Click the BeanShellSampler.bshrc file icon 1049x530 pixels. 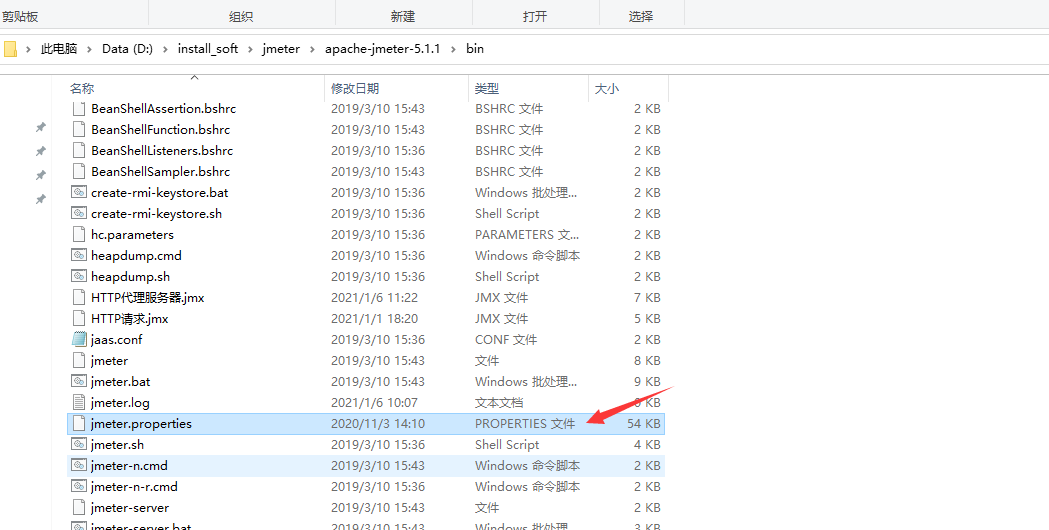[x=79, y=171]
